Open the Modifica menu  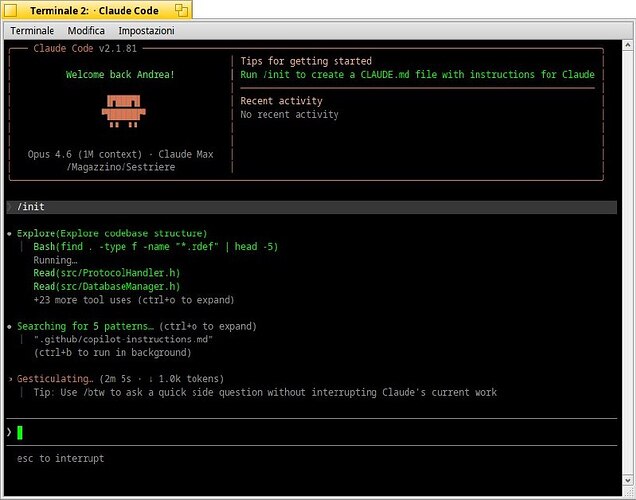(x=86, y=31)
